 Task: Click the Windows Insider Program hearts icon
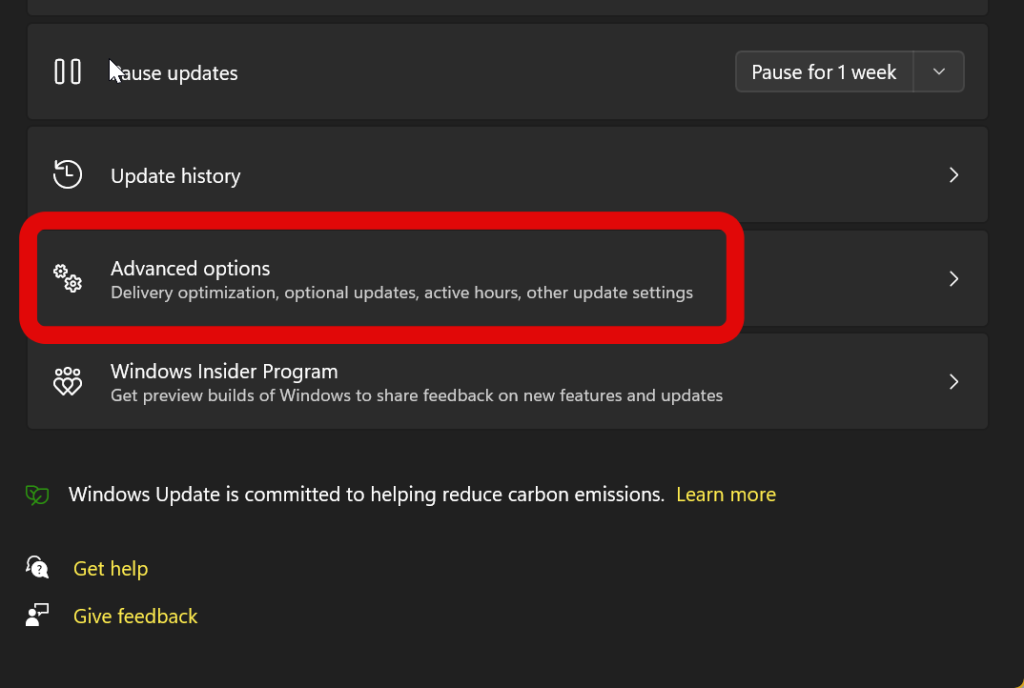[x=67, y=381]
